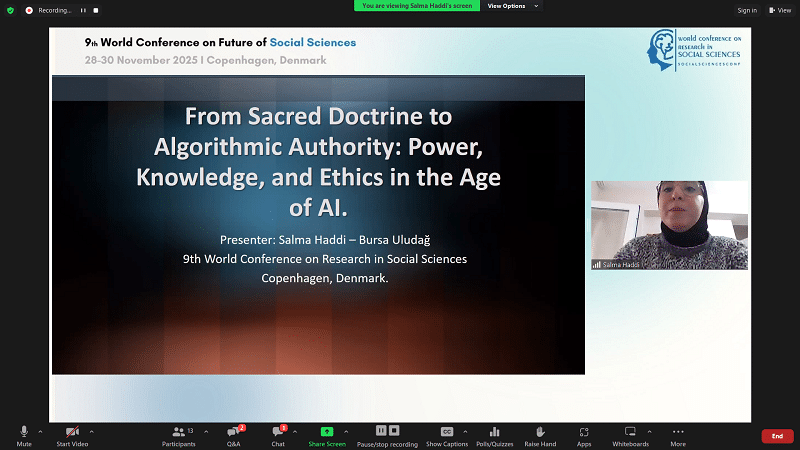Start video with camera button
The width and height of the screenshot is (800, 450).
click(x=72, y=434)
